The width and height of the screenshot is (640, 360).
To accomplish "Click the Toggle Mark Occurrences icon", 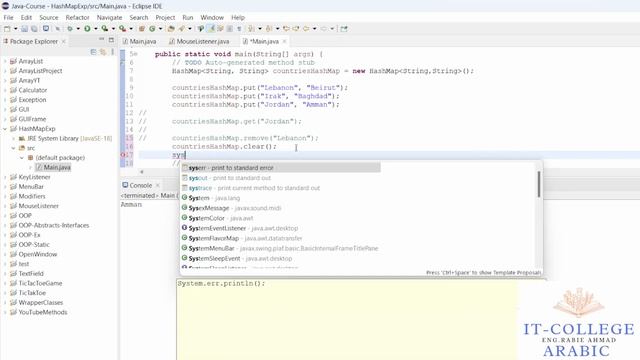I will 211,29.
